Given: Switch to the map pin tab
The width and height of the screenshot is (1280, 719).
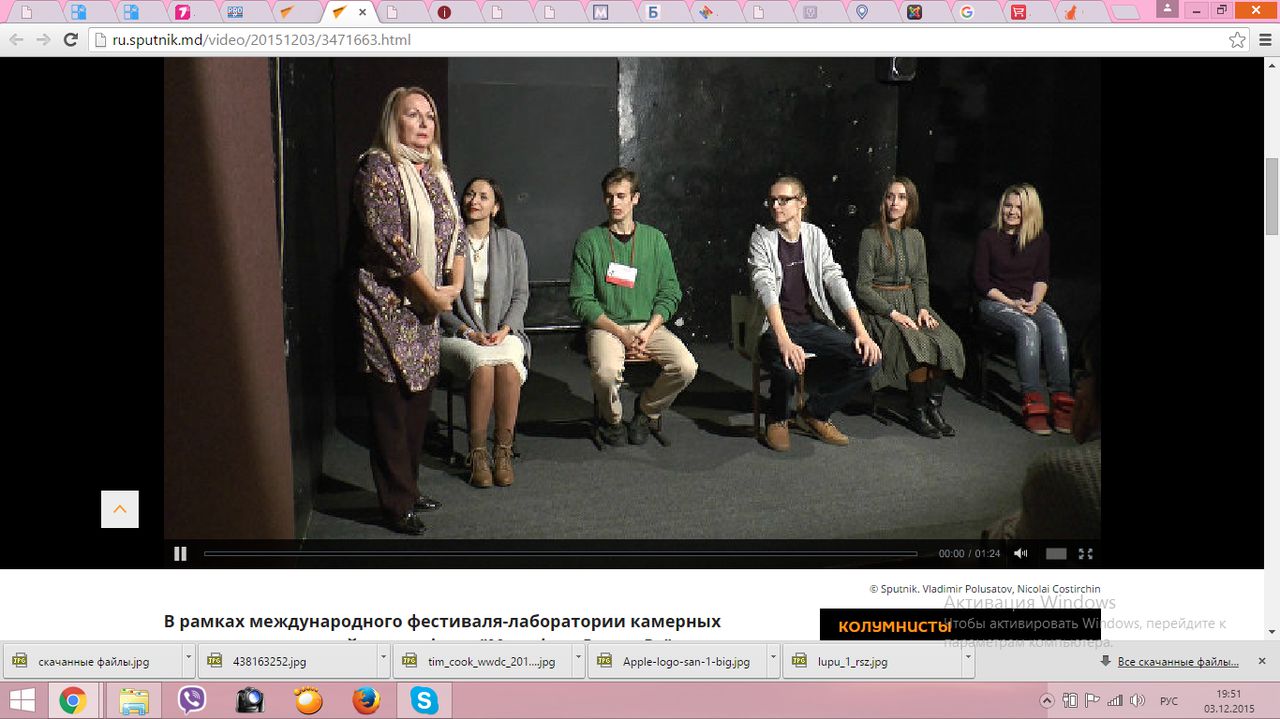Looking at the screenshot, I should tap(862, 12).
